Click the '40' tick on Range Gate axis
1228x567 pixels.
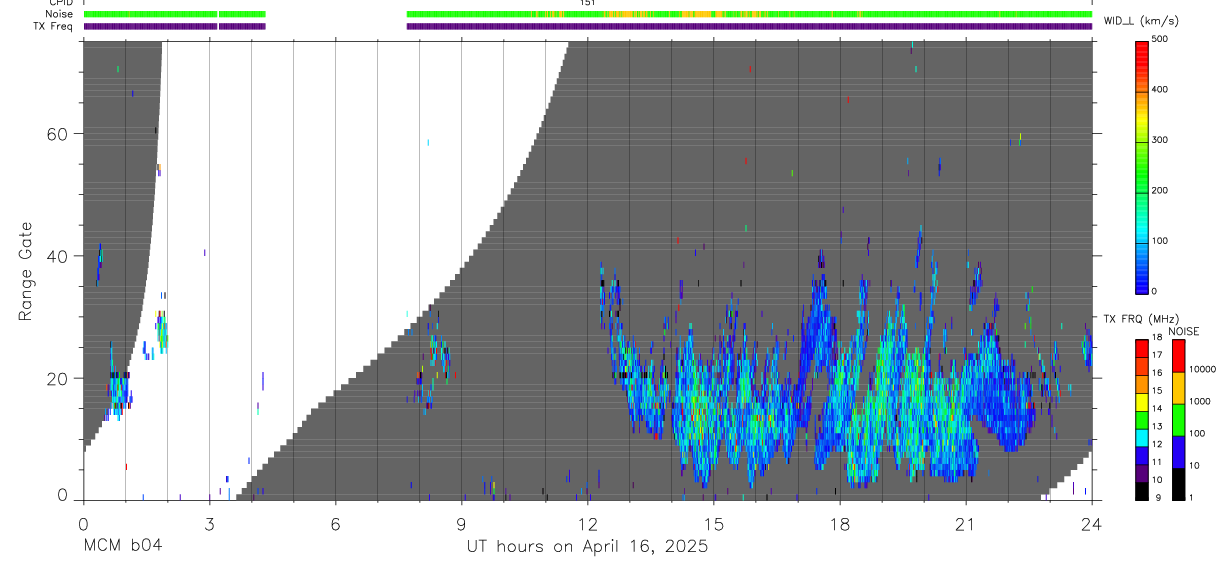57,256
